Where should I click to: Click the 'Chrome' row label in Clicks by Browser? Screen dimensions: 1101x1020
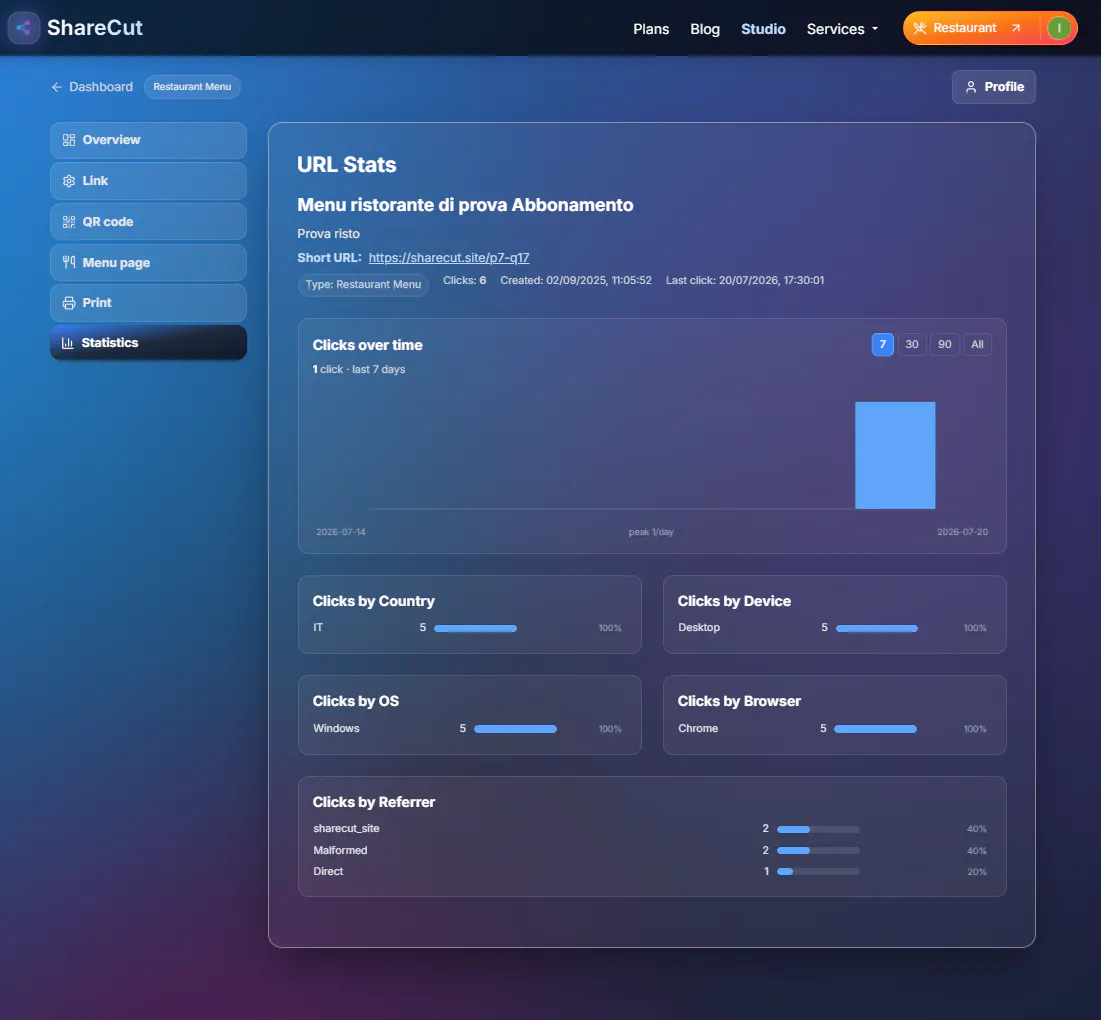[x=698, y=729]
